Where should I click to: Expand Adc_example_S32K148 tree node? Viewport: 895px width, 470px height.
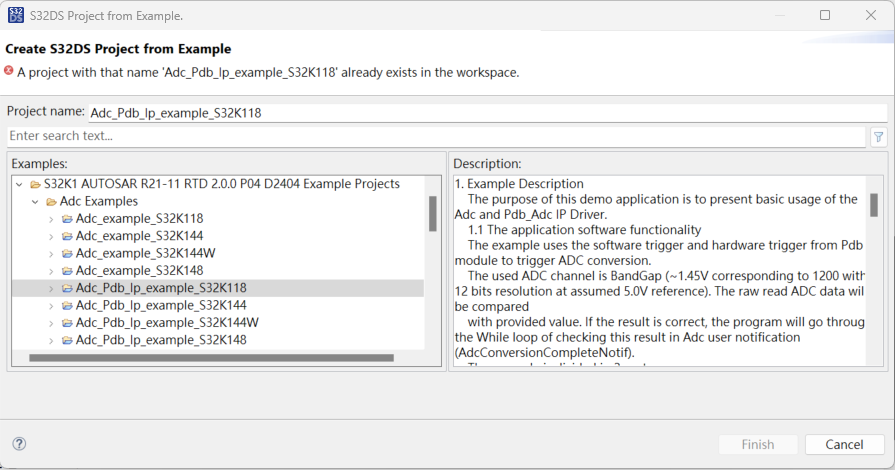tap(51, 271)
